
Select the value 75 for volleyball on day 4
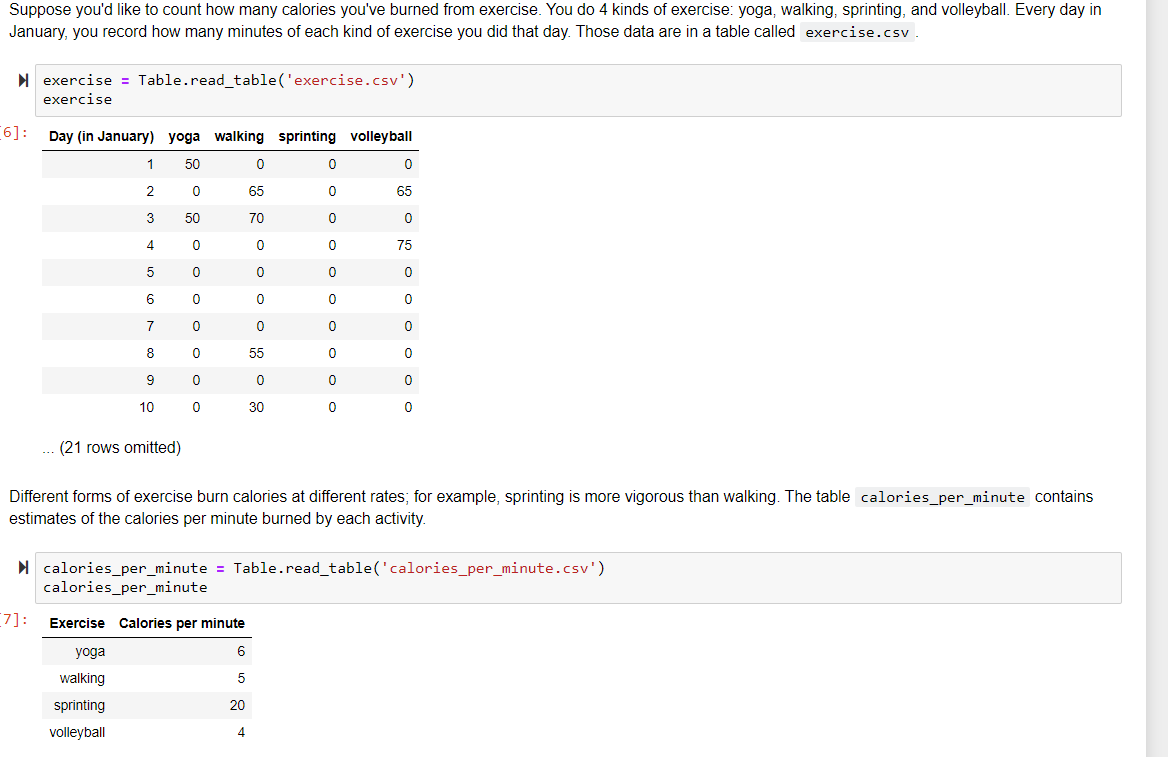tap(405, 245)
